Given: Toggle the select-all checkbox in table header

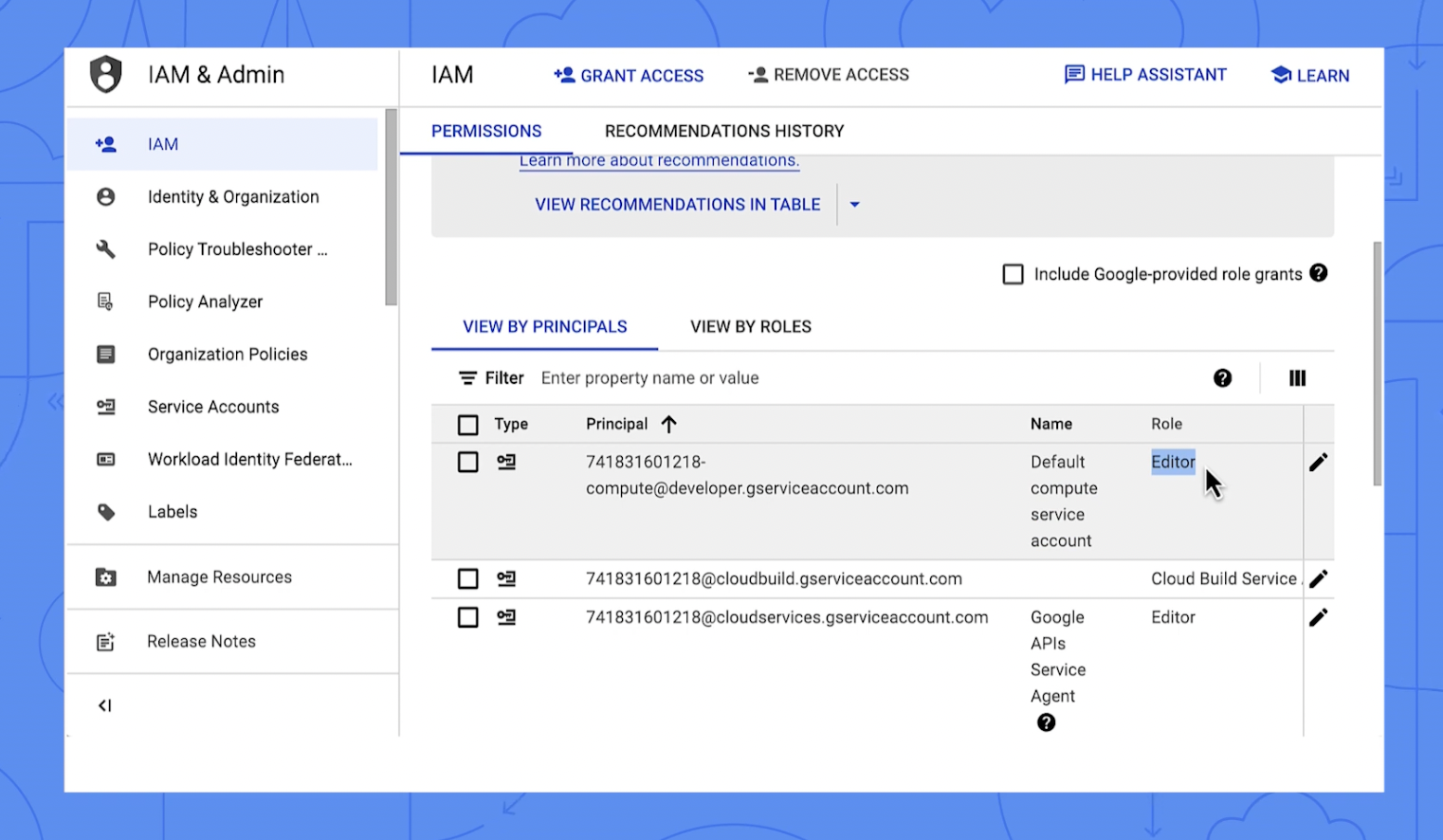Looking at the screenshot, I should coord(468,425).
